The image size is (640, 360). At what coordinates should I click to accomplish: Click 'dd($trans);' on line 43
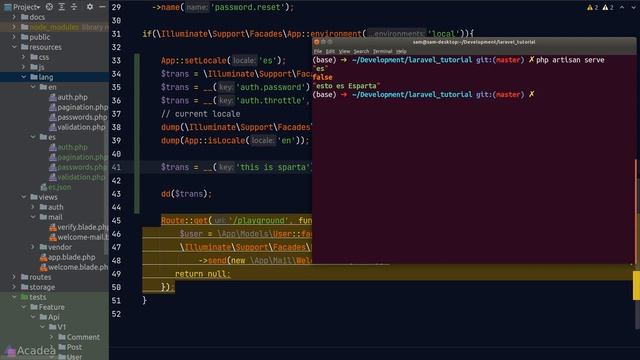click(x=187, y=194)
